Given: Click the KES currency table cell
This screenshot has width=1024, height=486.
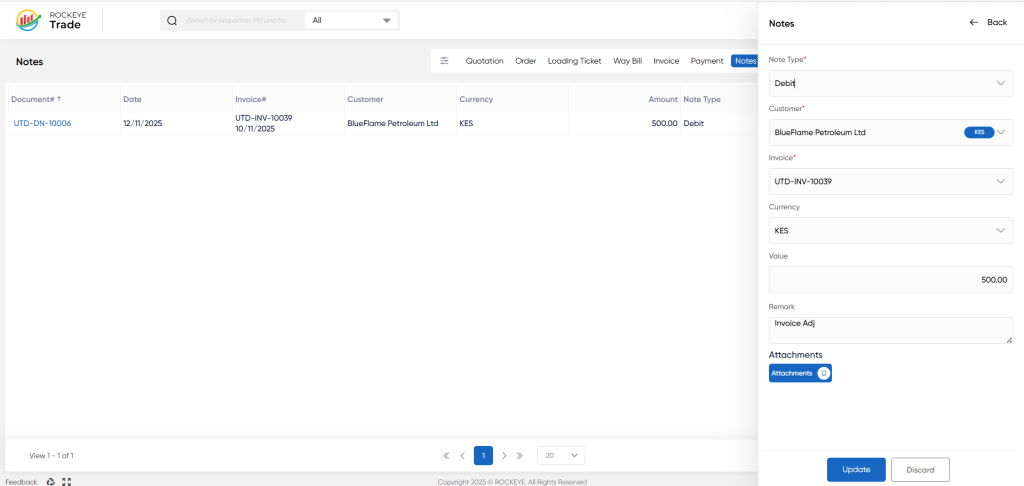Looking at the screenshot, I should click(466, 123).
